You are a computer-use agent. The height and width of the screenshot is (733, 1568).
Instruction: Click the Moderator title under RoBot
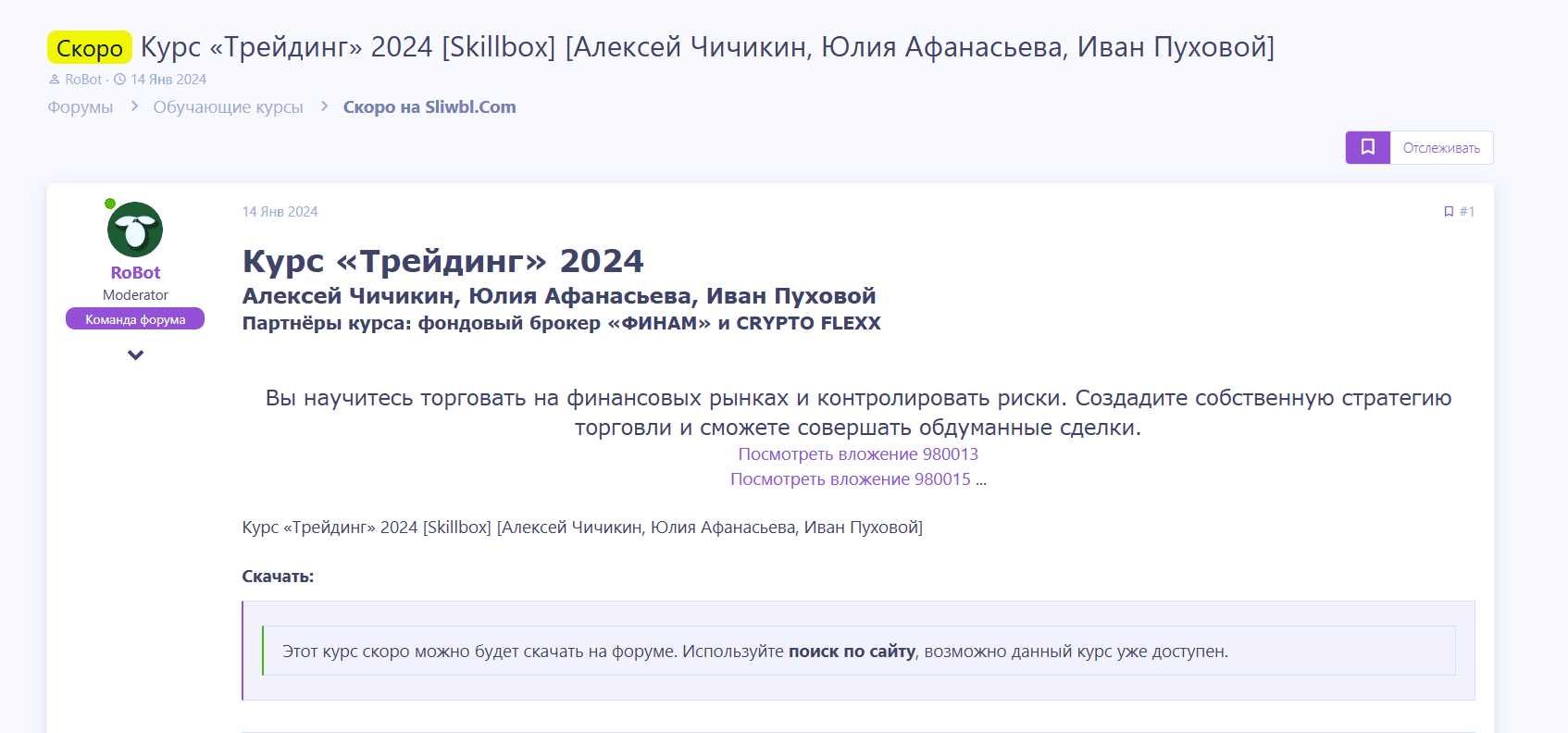click(135, 295)
